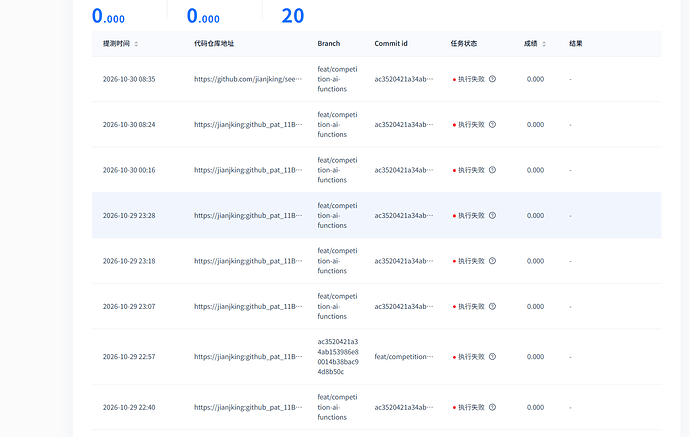Click the 执行失败 status in the 08:24 row

[x=471, y=125]
